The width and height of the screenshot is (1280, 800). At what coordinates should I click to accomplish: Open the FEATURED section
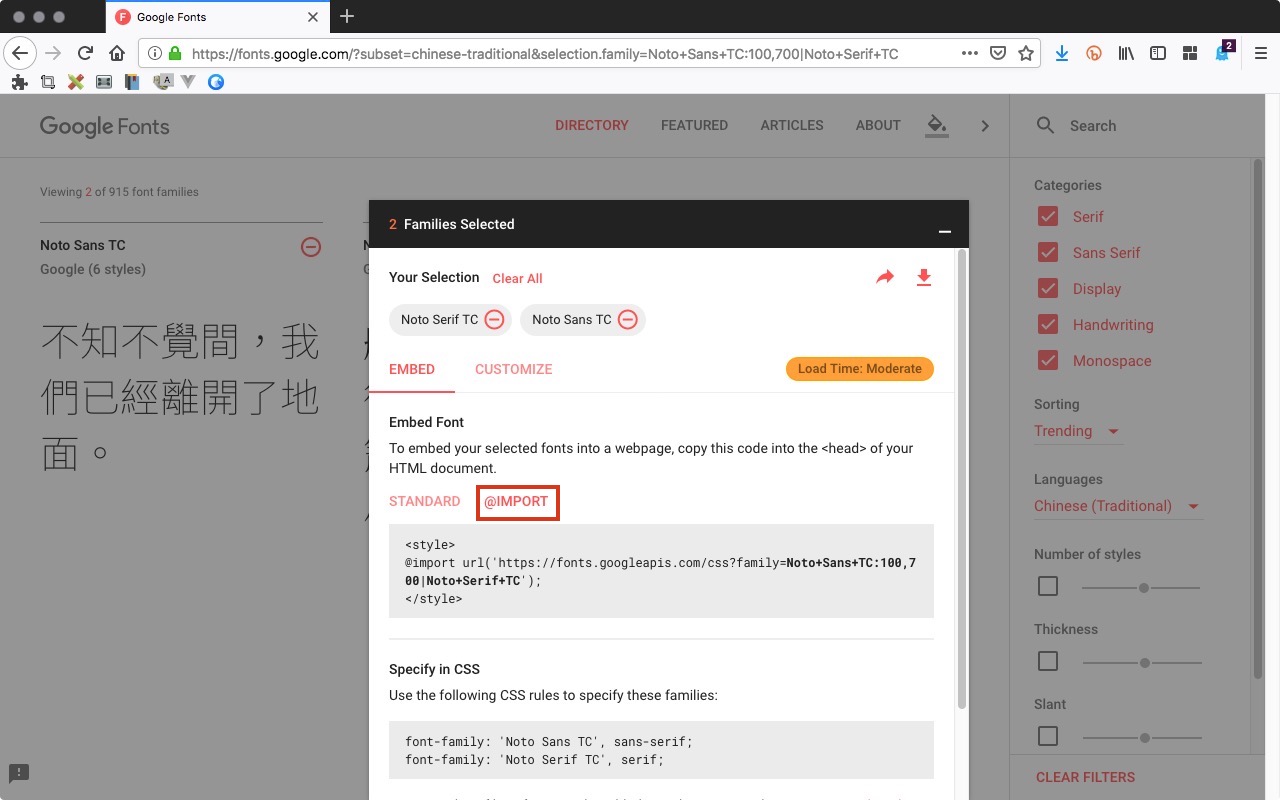[694, 125]
